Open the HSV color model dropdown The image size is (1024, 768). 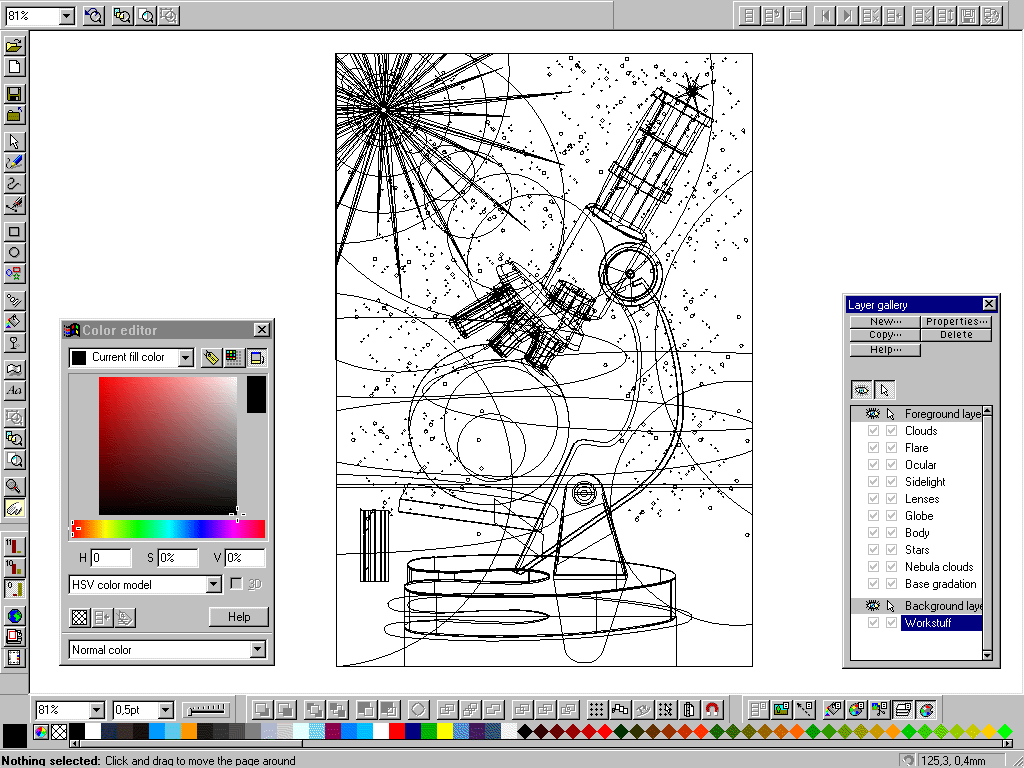tap(215, 583)
